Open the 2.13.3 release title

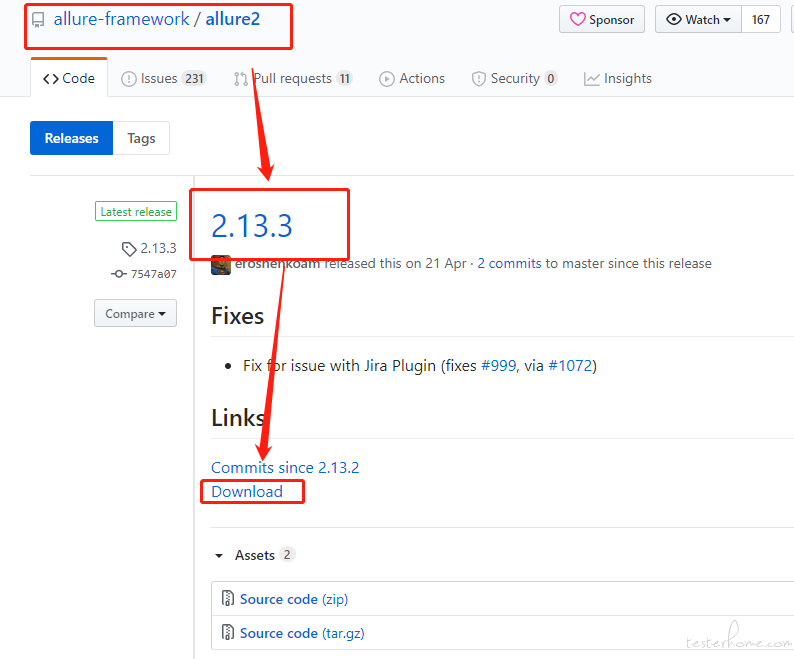click(x=252, y=225)
